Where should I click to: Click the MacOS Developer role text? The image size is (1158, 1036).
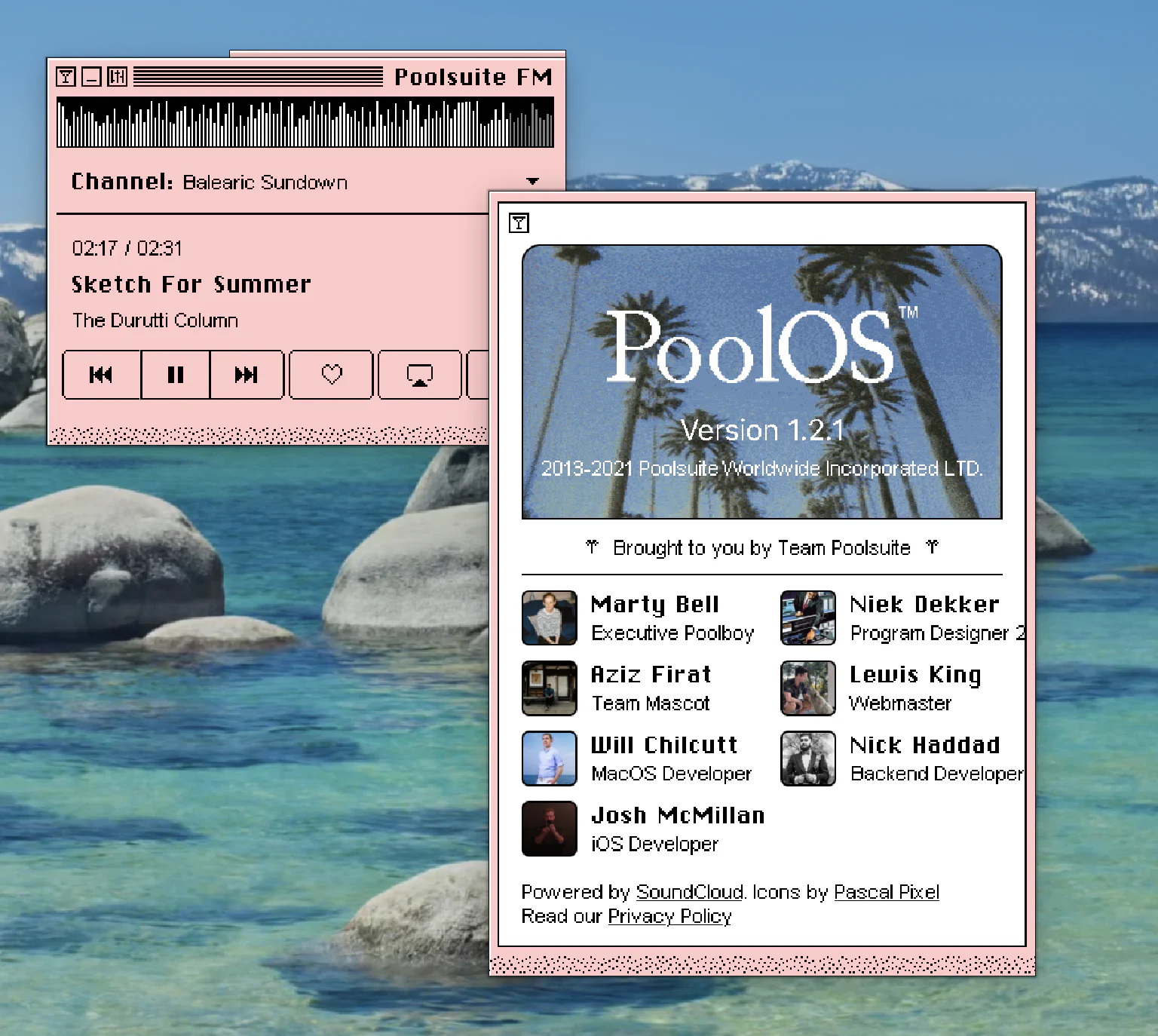(x=672, y=774)
